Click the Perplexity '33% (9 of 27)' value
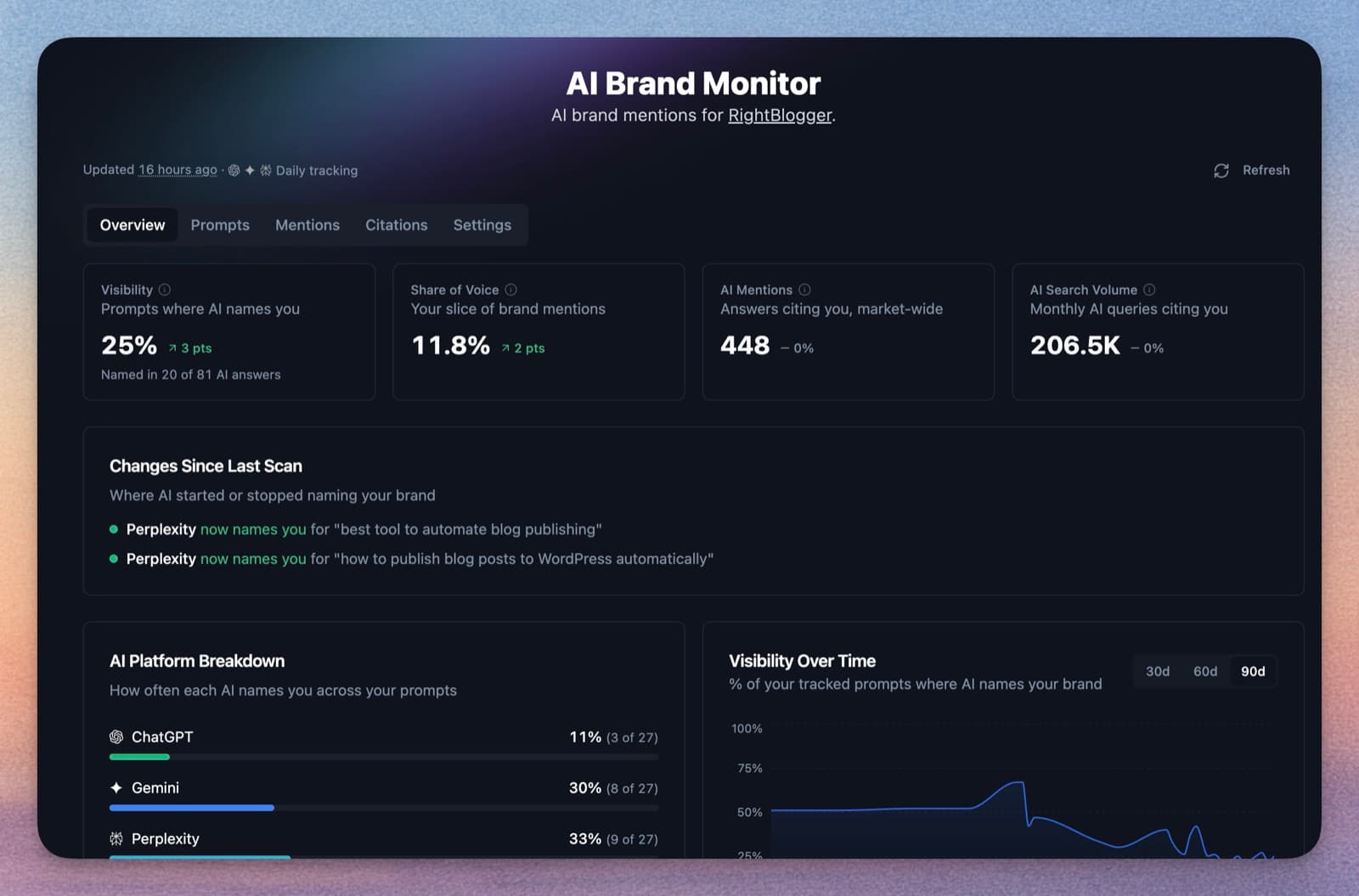The height and width of the screenshot is (896, 1359). (613, 839)
